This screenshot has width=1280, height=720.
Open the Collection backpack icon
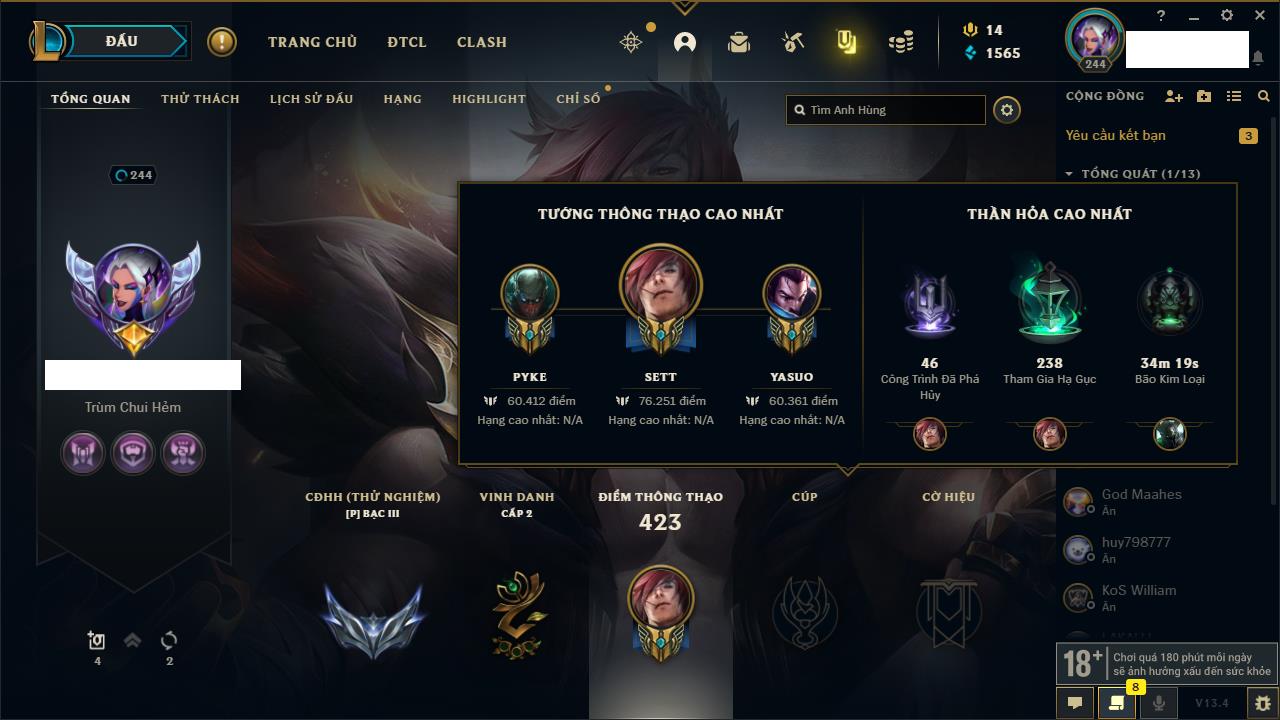tap(739, 42)
